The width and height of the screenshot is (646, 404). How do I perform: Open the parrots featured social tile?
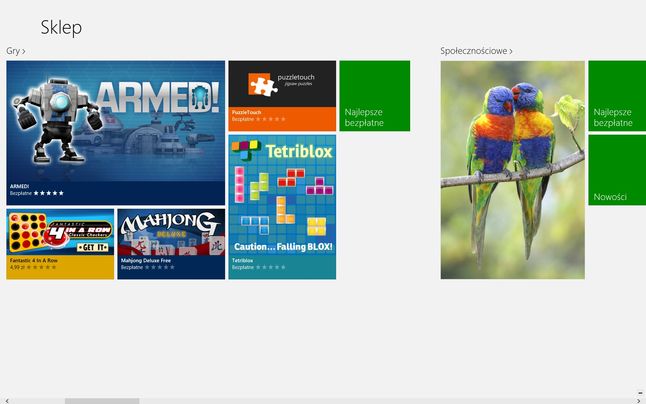(x=513, y=170)
